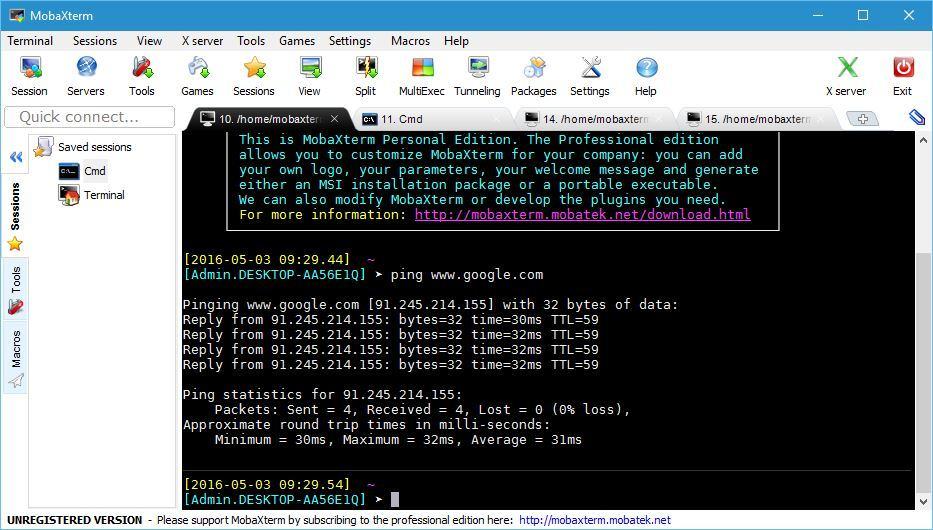
Task: Click the '[2016-05-03 09:29.54]' timestamp
Action: pyautogui.click(x=267, y=485)
